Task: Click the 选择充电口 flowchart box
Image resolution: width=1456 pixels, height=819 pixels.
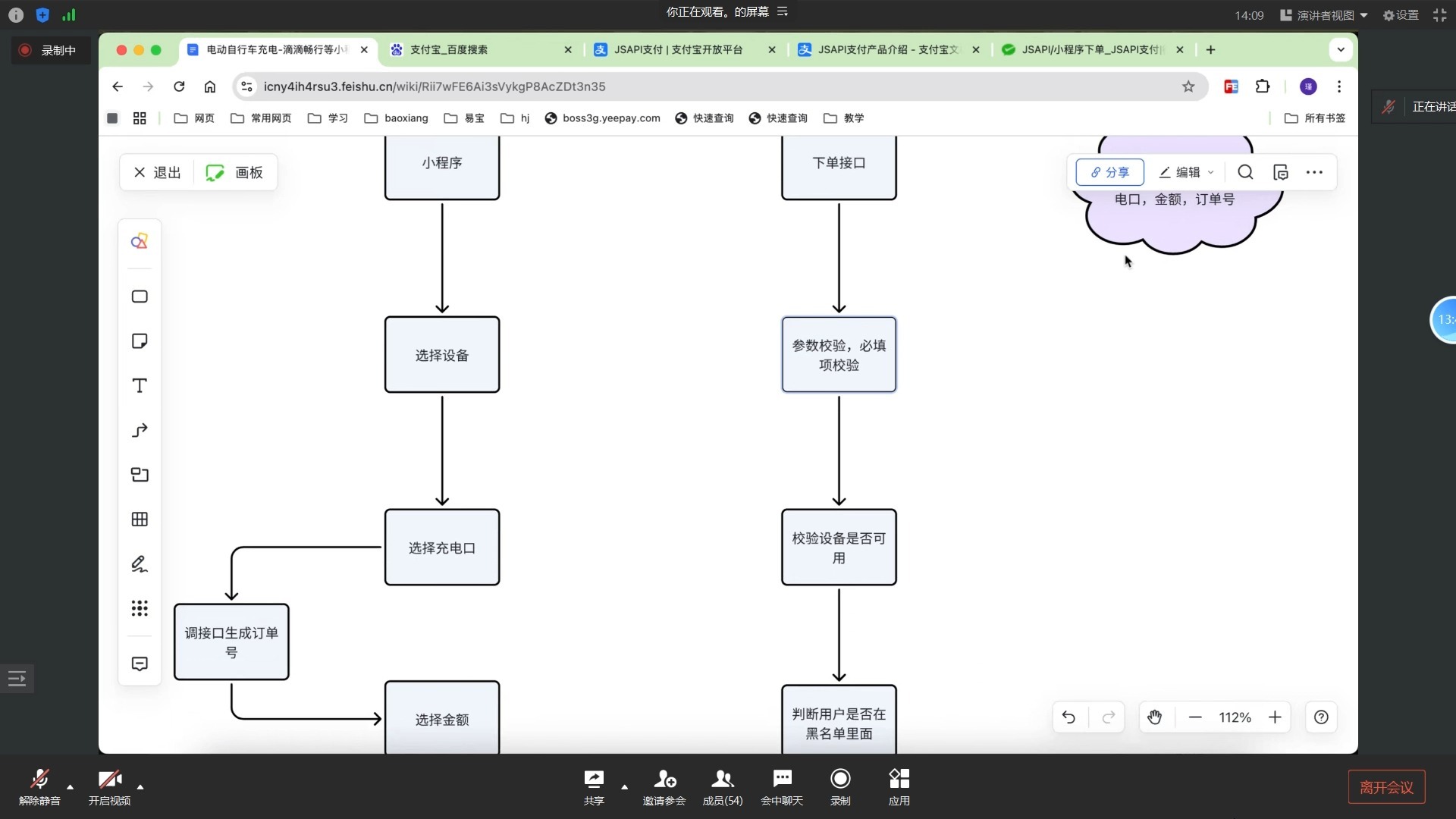Action: tap(441, 548)
